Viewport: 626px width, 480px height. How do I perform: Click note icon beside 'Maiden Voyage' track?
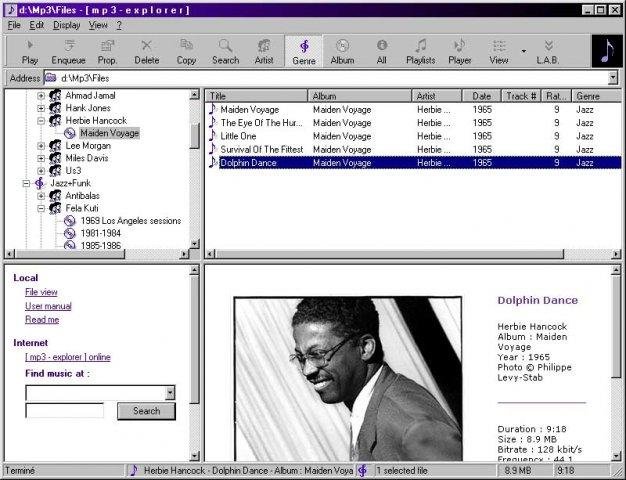pyautogui.click(x=213, y=109)
